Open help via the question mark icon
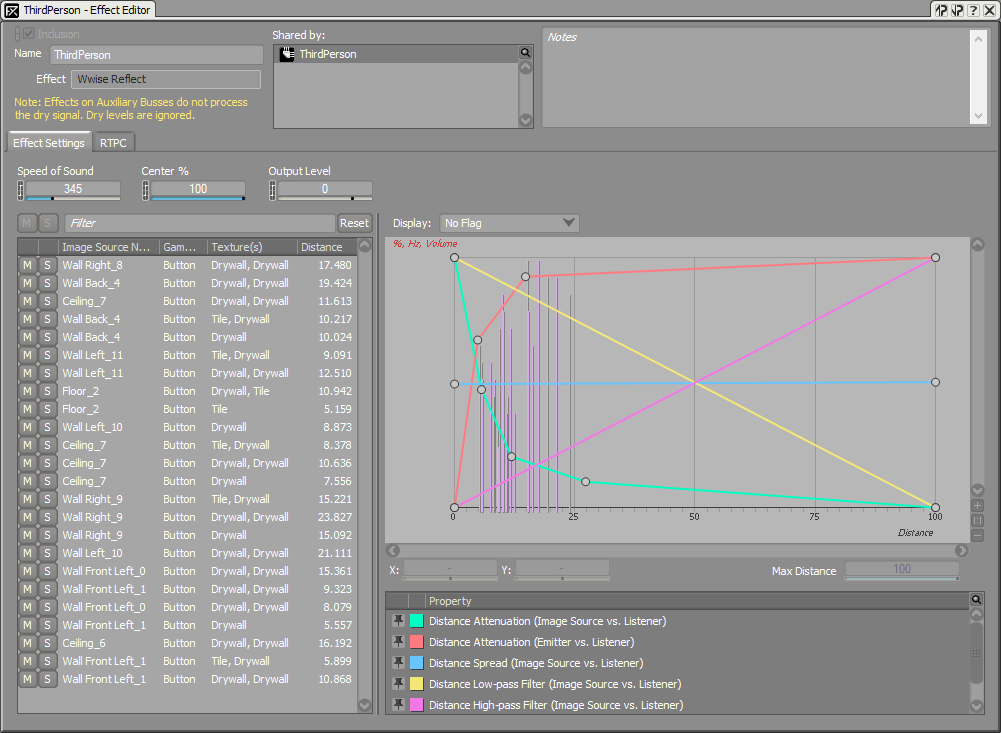 pyautogui.click(x=974, y=9)
